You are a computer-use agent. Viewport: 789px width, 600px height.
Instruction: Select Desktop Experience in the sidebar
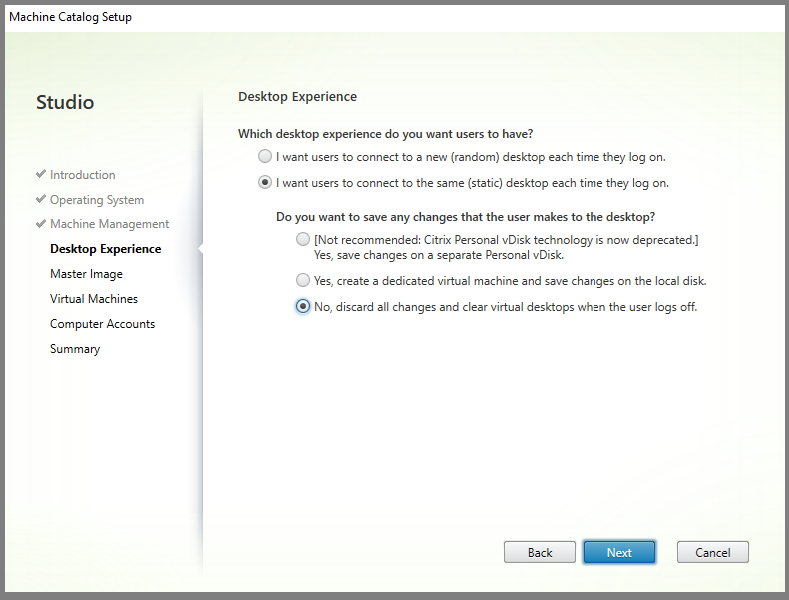tap(106, 249)
